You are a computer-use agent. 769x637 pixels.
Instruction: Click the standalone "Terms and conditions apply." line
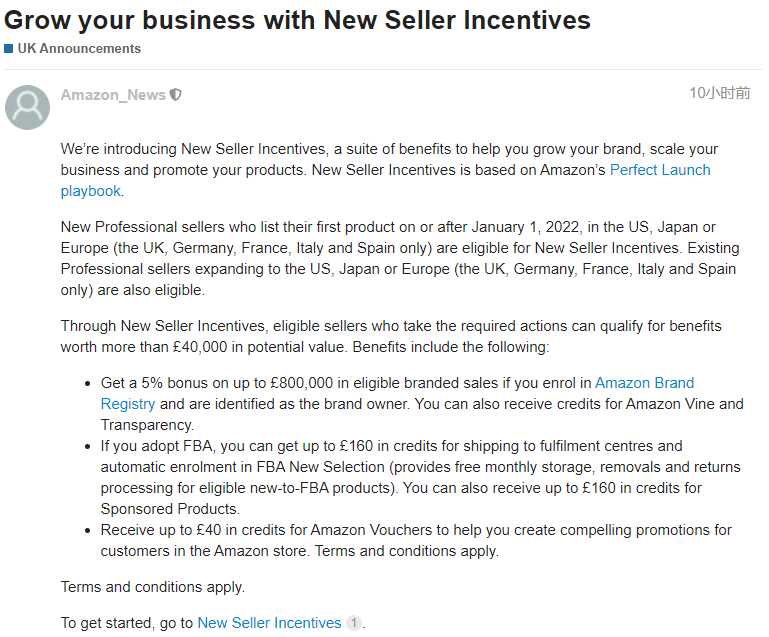[152, 587]
